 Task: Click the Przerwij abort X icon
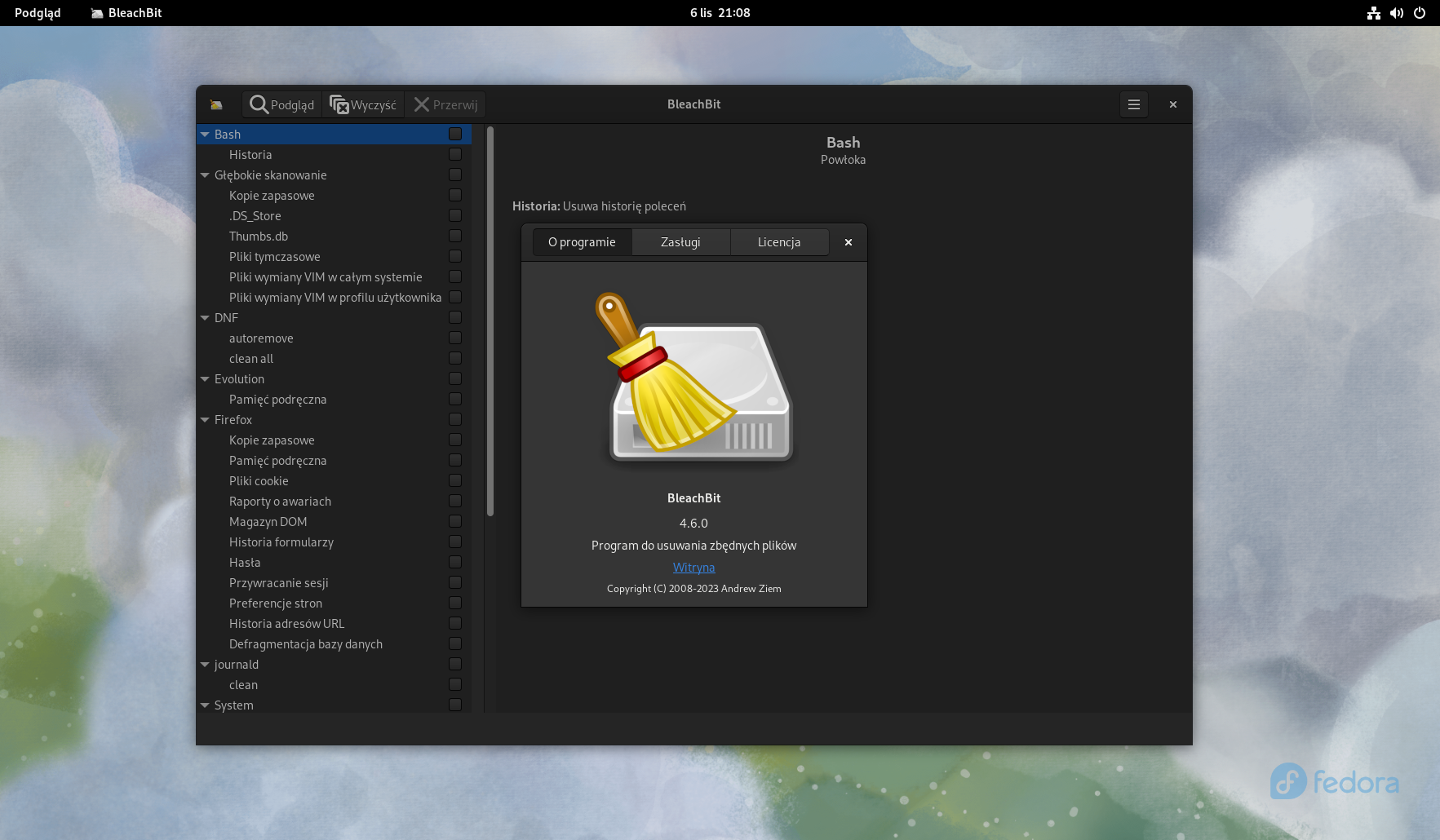(421, 104)
